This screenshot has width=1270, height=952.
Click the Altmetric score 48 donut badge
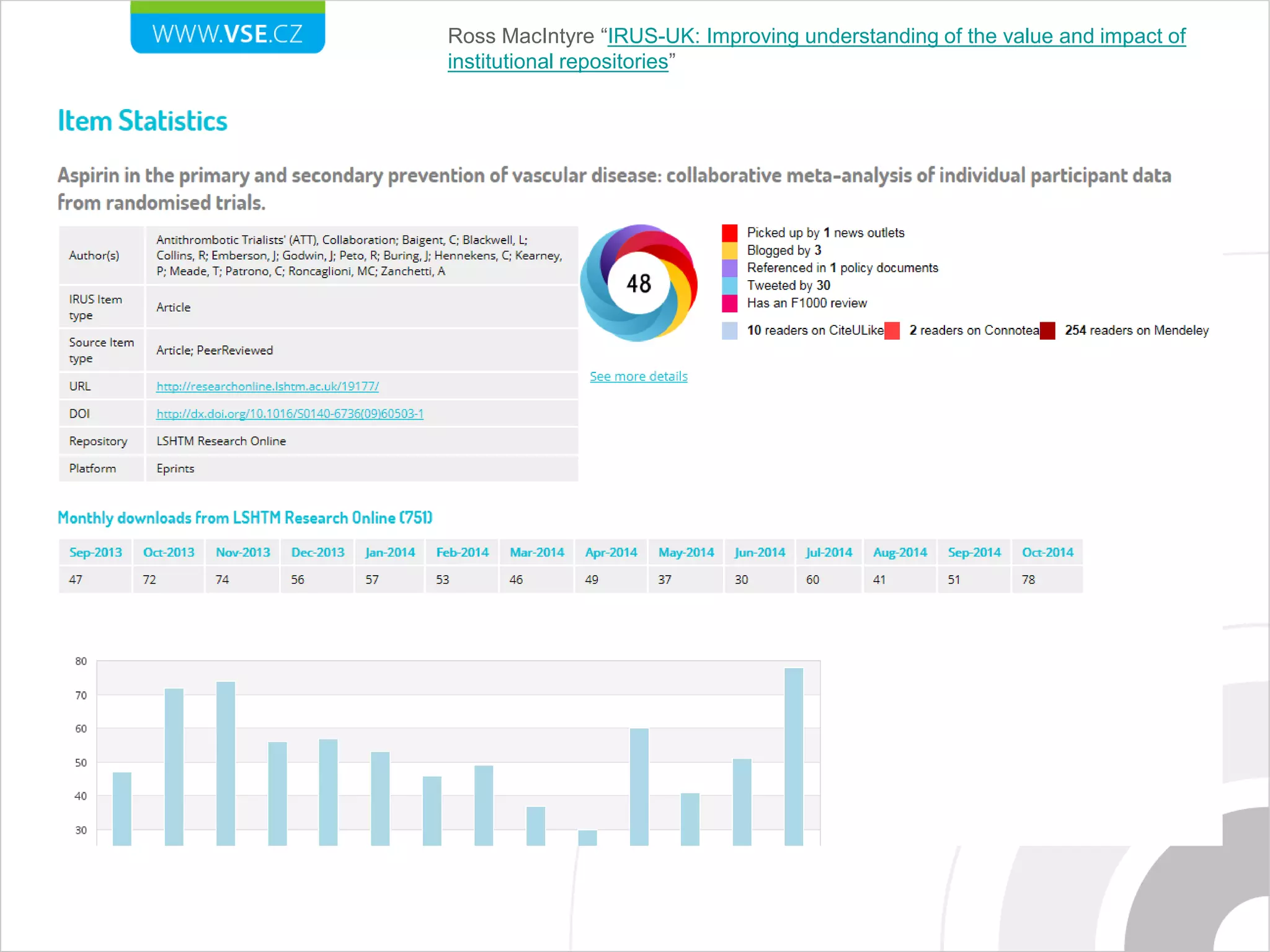pos(639,283)
